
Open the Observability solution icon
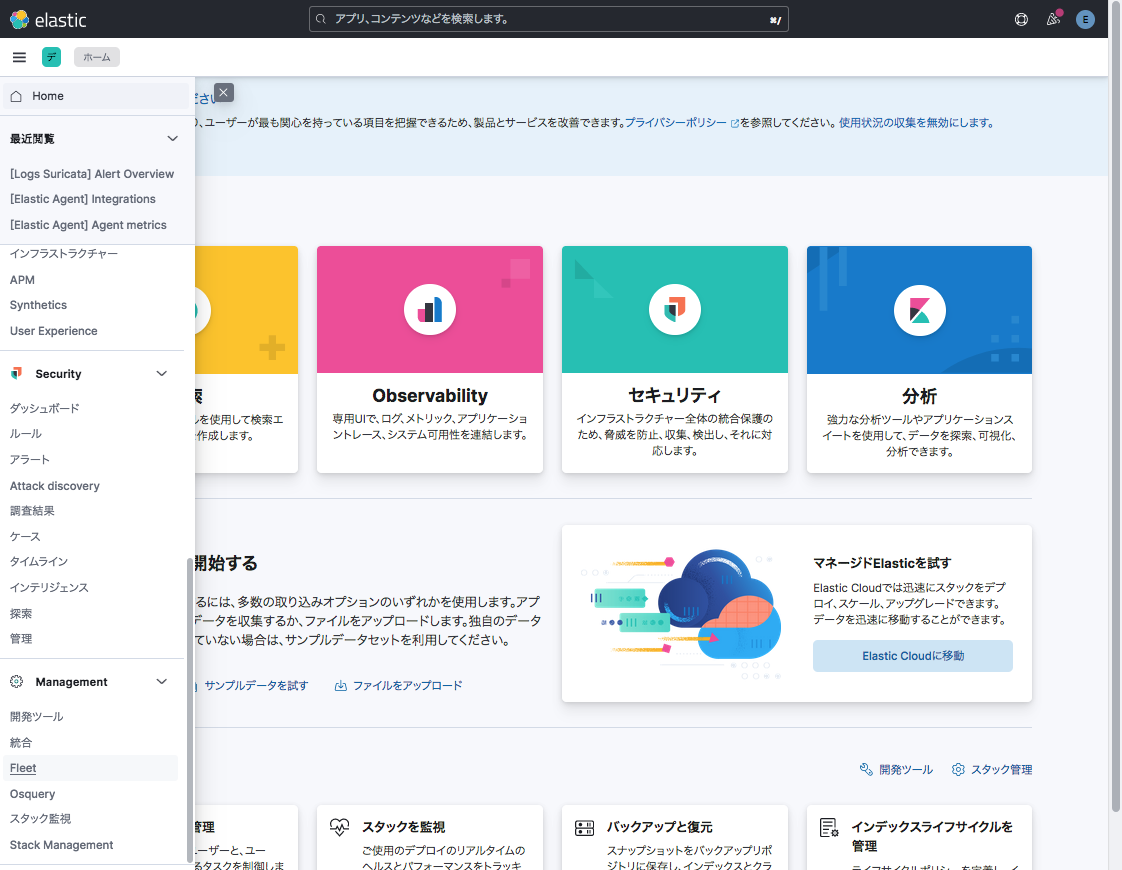click(x=429, y=310)
